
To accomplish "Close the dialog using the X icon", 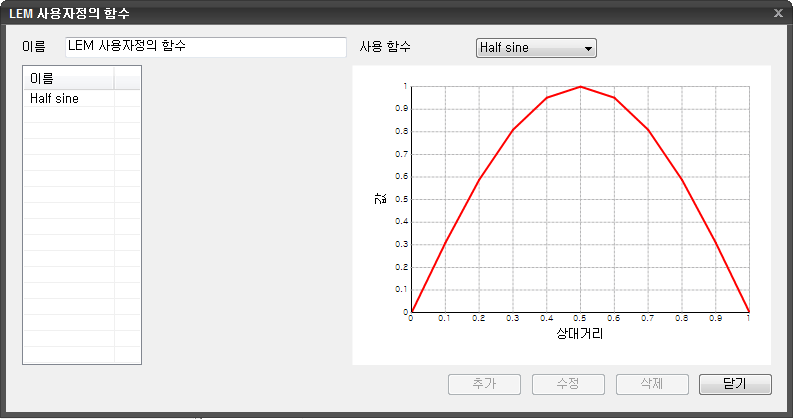I will tap(778, 13).
